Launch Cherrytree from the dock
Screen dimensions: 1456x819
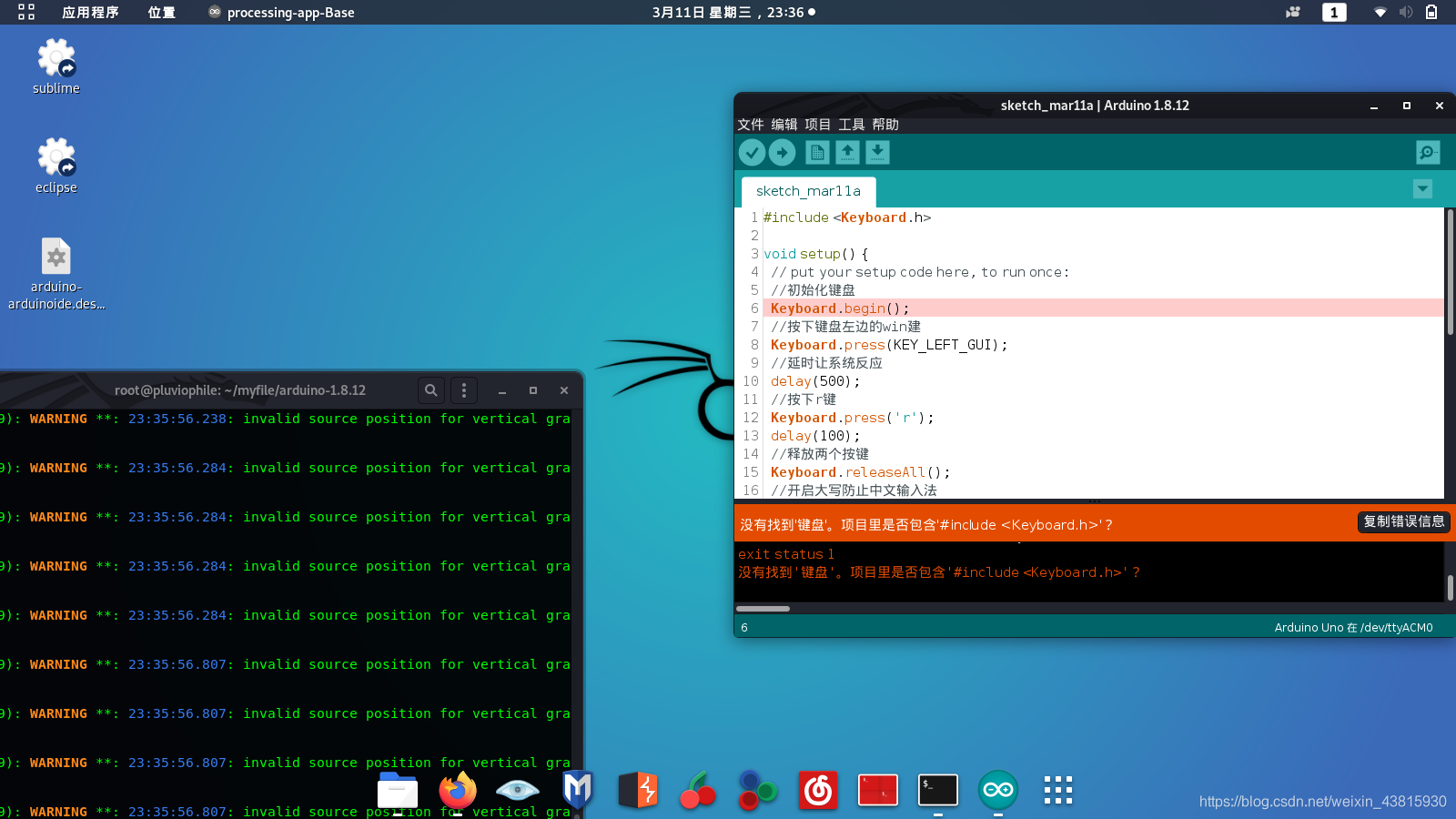(698, 790)
